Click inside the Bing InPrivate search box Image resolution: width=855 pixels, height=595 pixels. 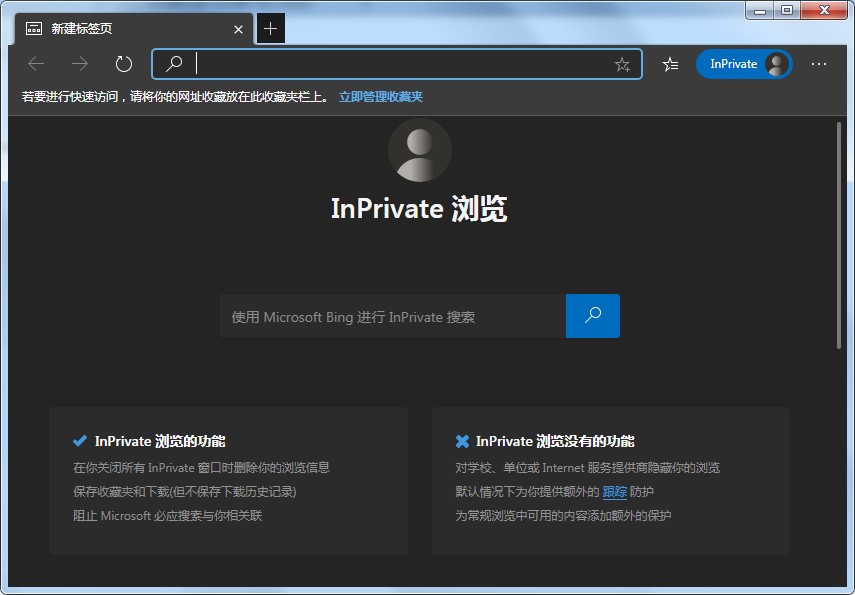pyautogui.click(x=390, y=315)
